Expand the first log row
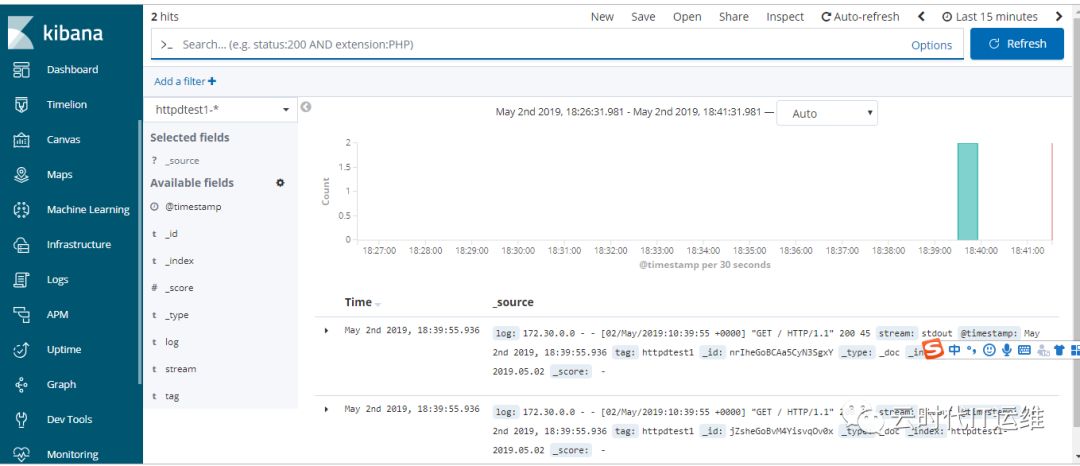This screenshot has width=1080, height=466. [326, 331]
